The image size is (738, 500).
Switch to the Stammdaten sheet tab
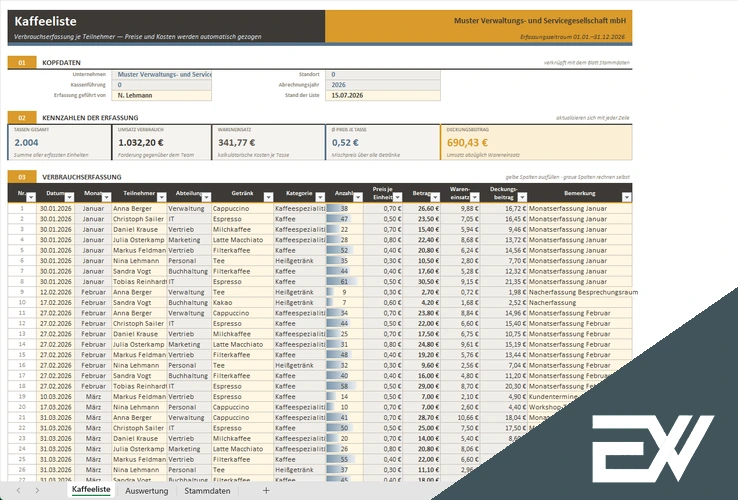pyautogui.click(x=207, y=491)
